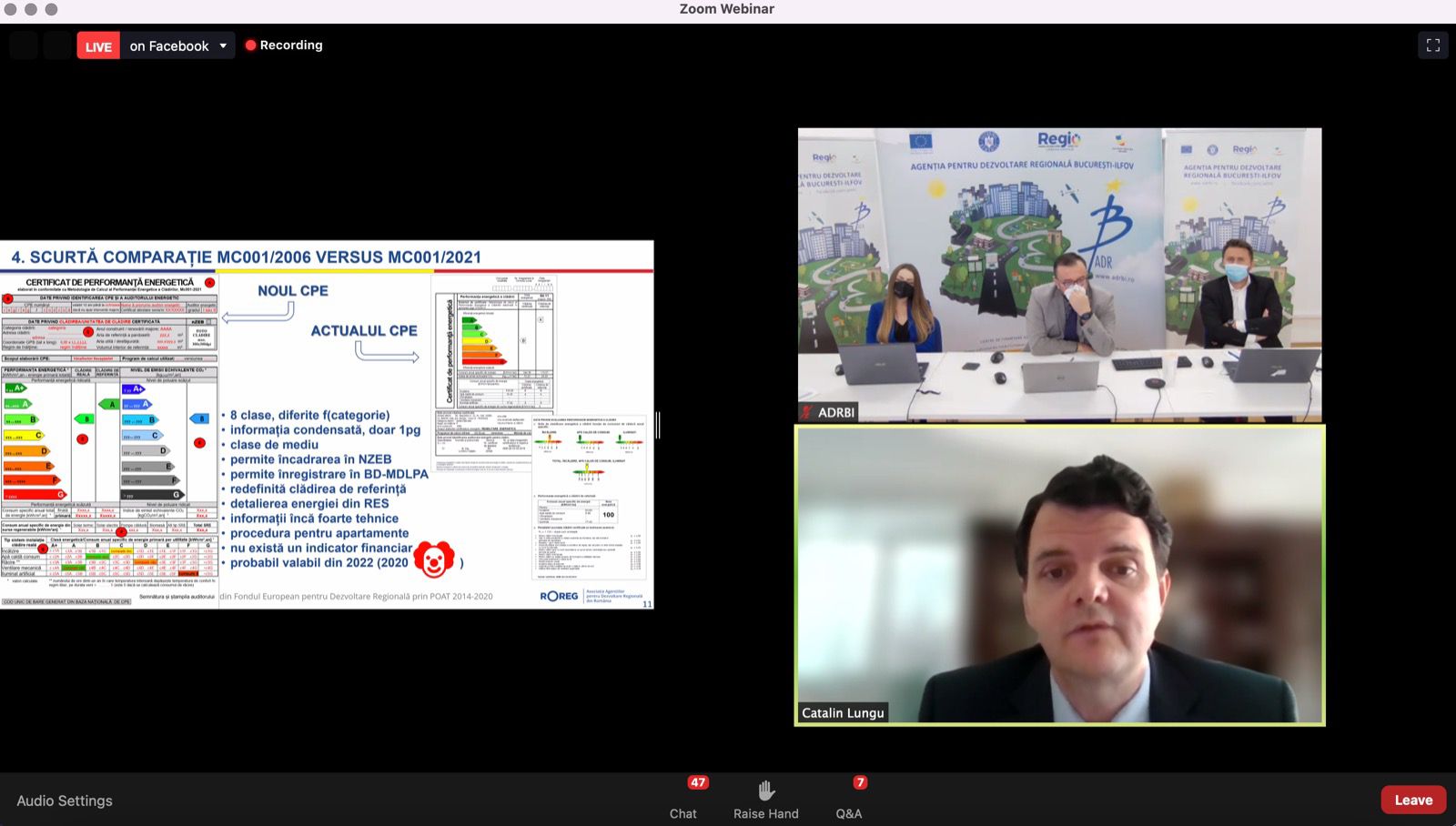This screenshot has width=1456, height=826.
Task: Click the red 7 Q&A notification badge
Action: pos(860,782)
